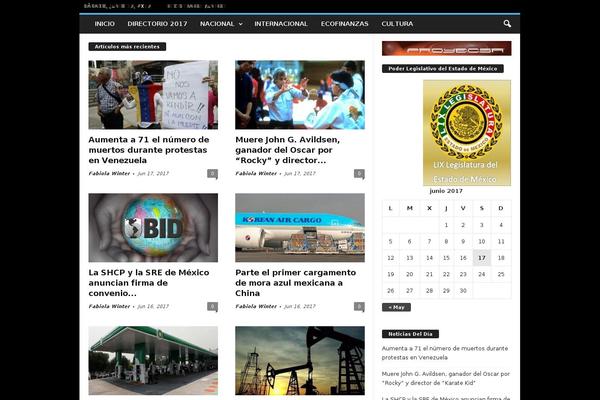This screenshot has height=400, width=600.
Task: Select day 10 in the calendar
Action: click(482, 242)
